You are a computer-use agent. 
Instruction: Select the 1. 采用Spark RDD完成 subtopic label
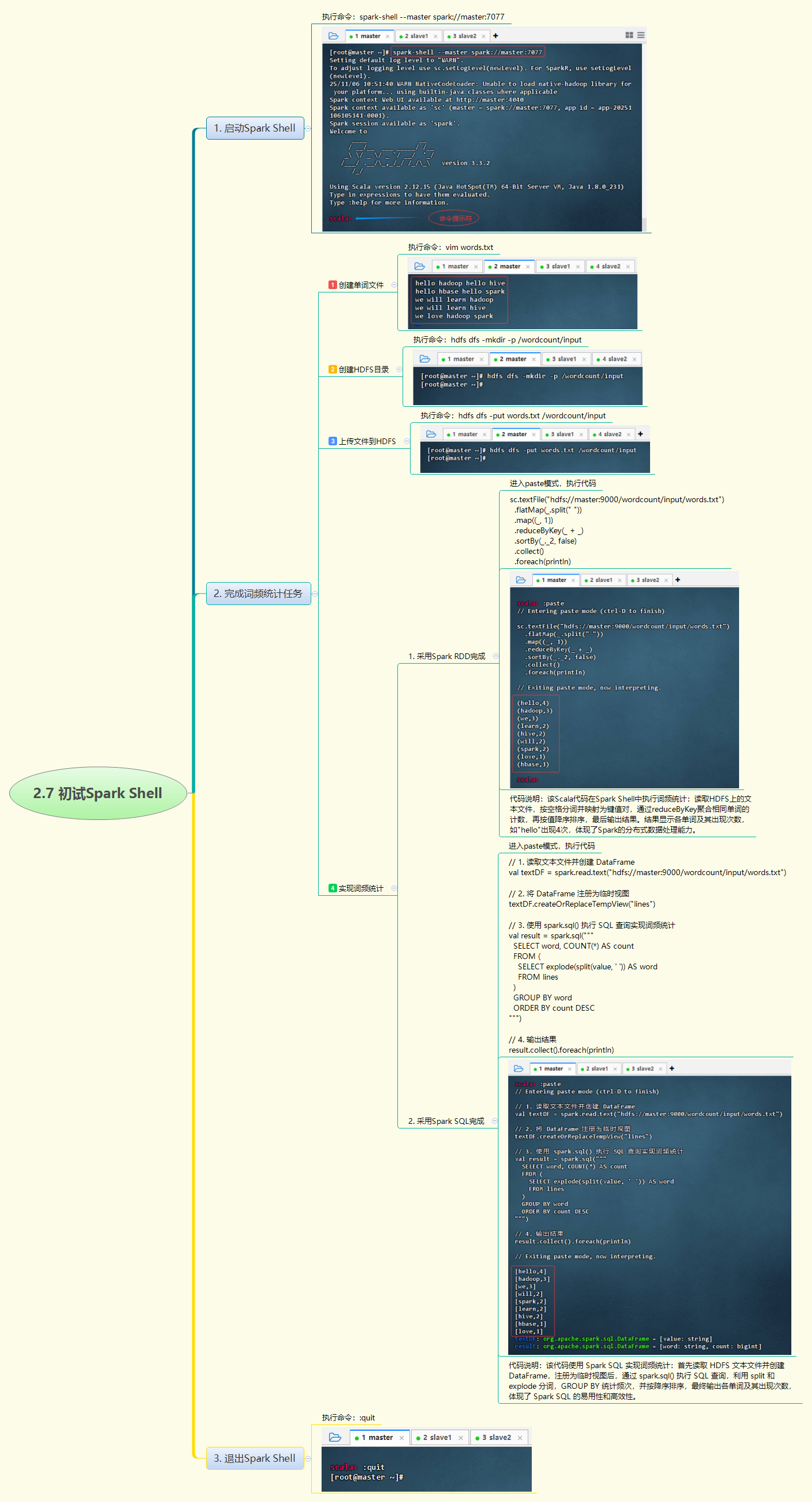[x=447, y=657]
